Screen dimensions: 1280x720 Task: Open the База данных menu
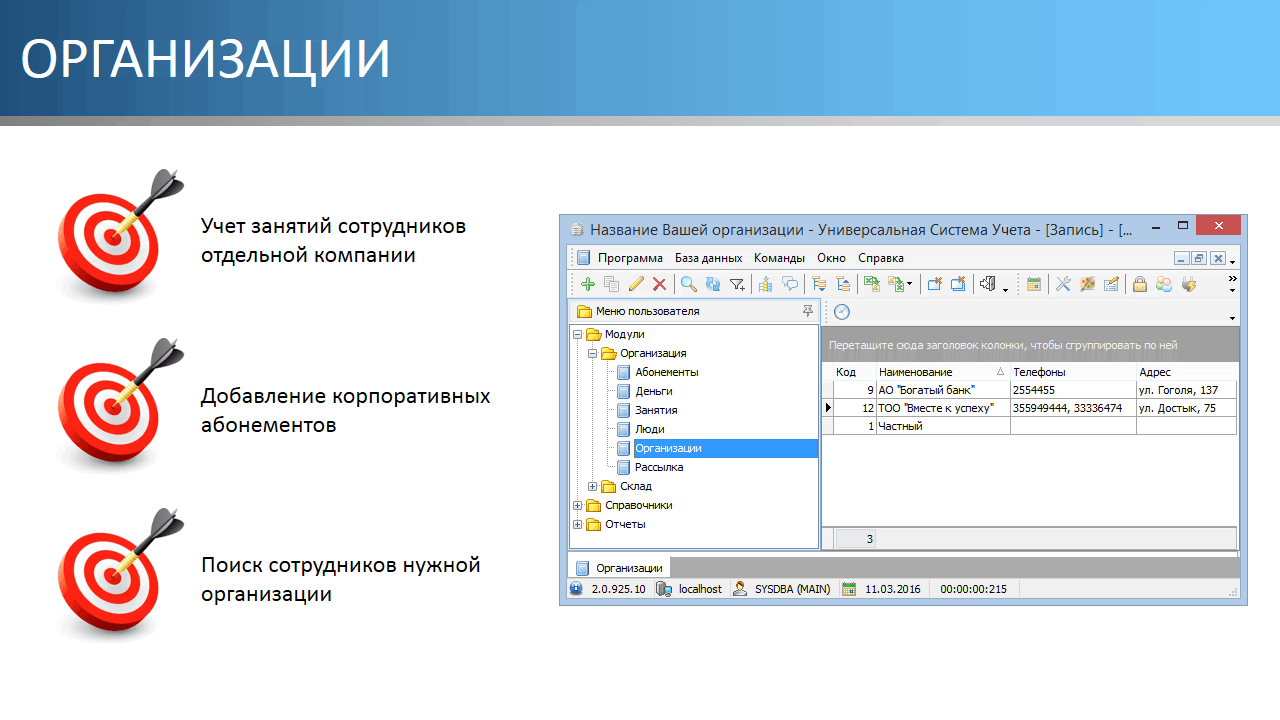[x=708, y=258]
